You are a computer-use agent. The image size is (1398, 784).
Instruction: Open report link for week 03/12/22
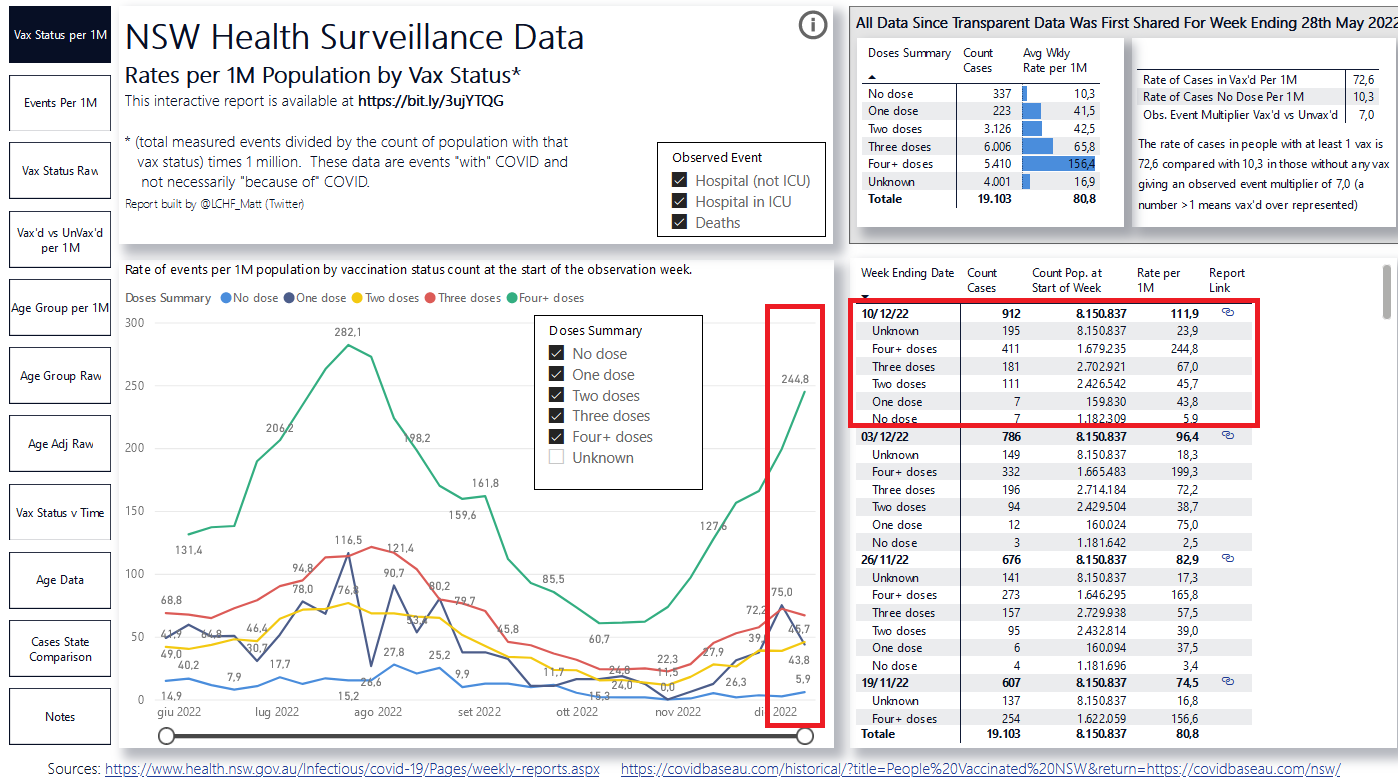1228,436
